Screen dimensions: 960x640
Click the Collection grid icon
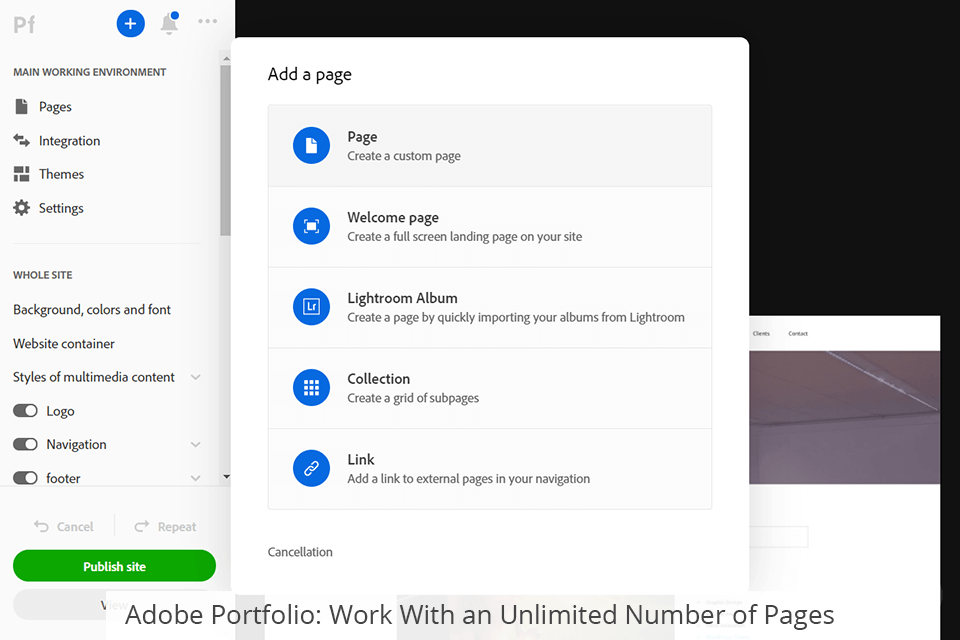[x=311, y=388]
